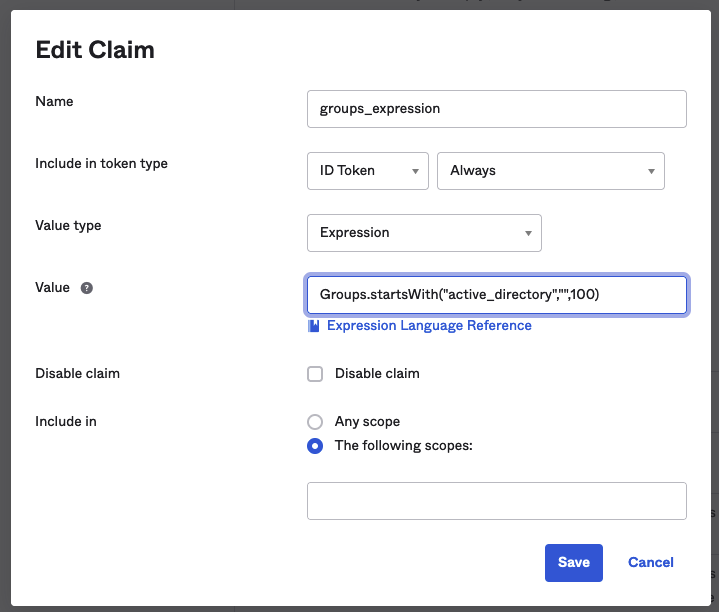Open the Always dropdown
This screenshot has width=719, height=612.
(551, 171)
